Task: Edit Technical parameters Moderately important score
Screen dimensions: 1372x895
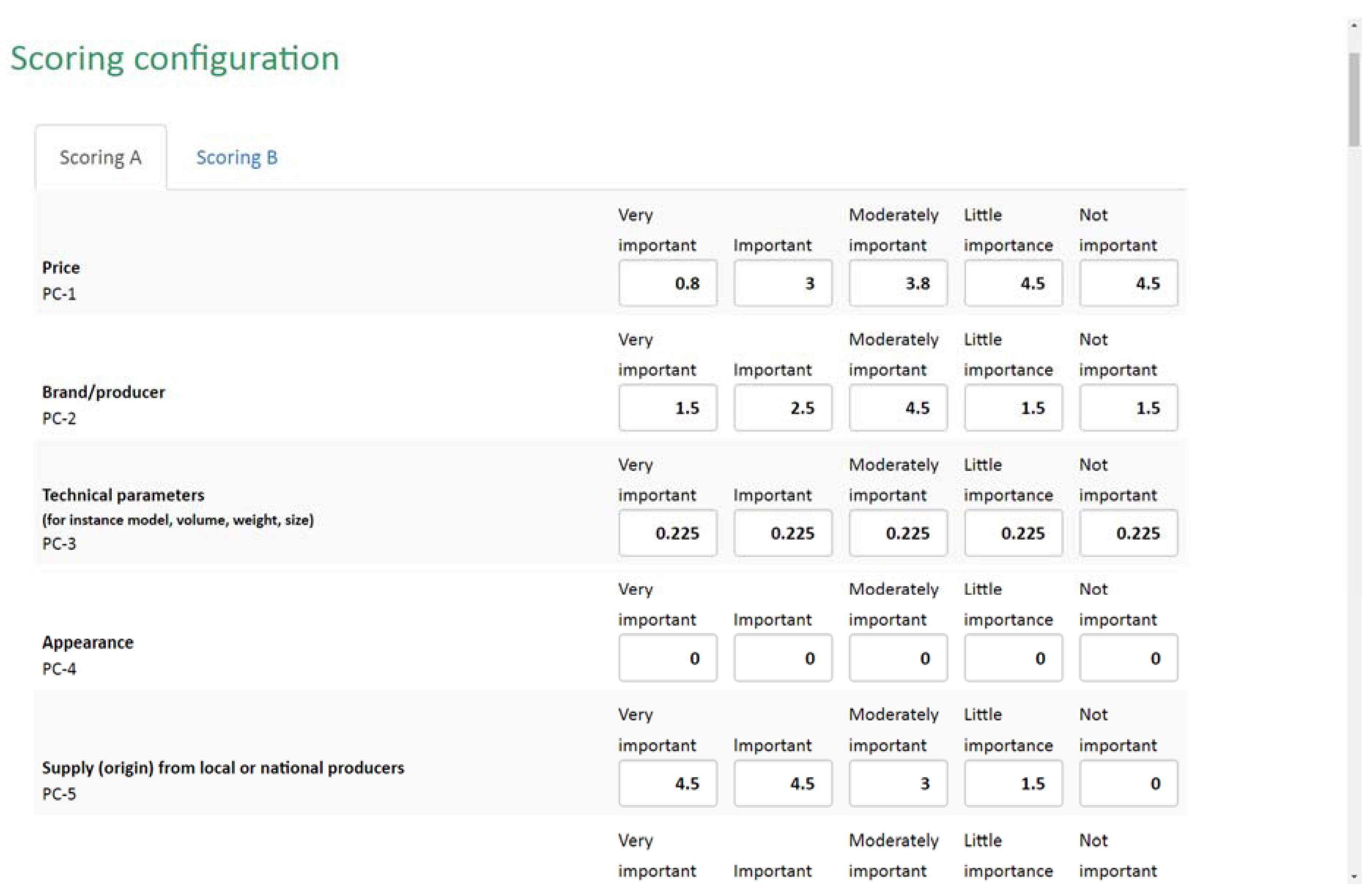Action: point(898,533)
